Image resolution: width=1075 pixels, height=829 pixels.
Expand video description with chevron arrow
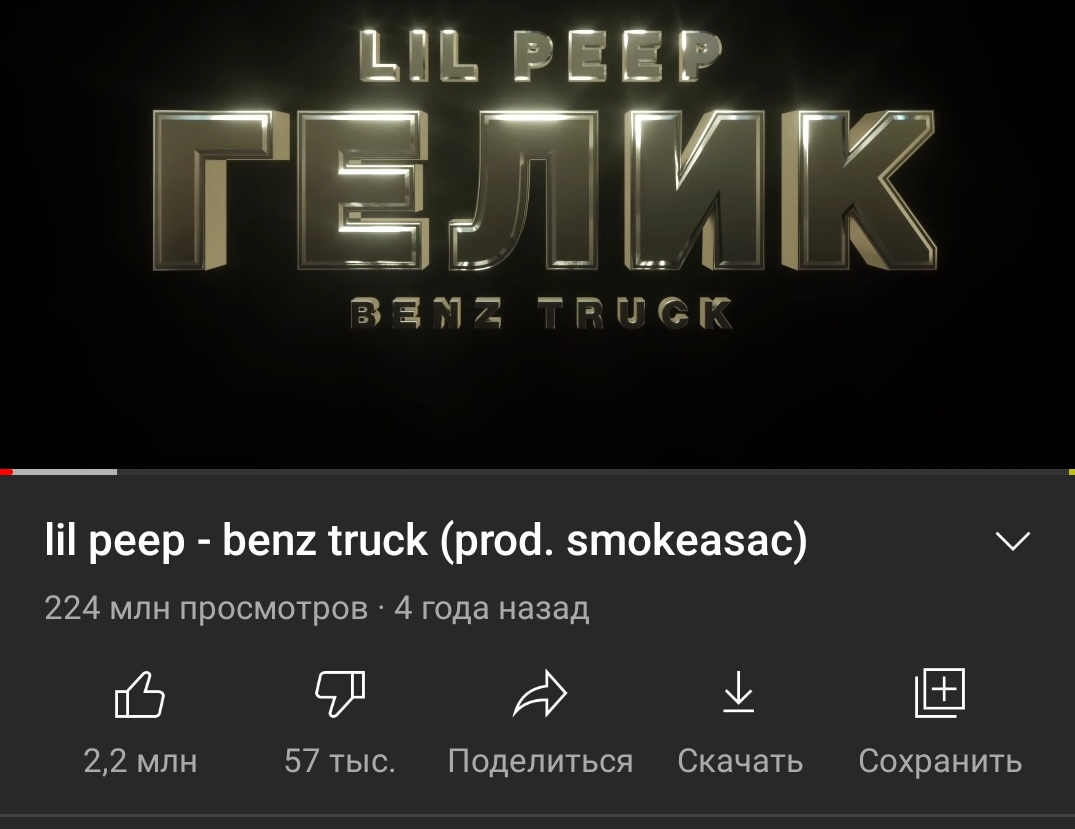tap(1013, 541)
